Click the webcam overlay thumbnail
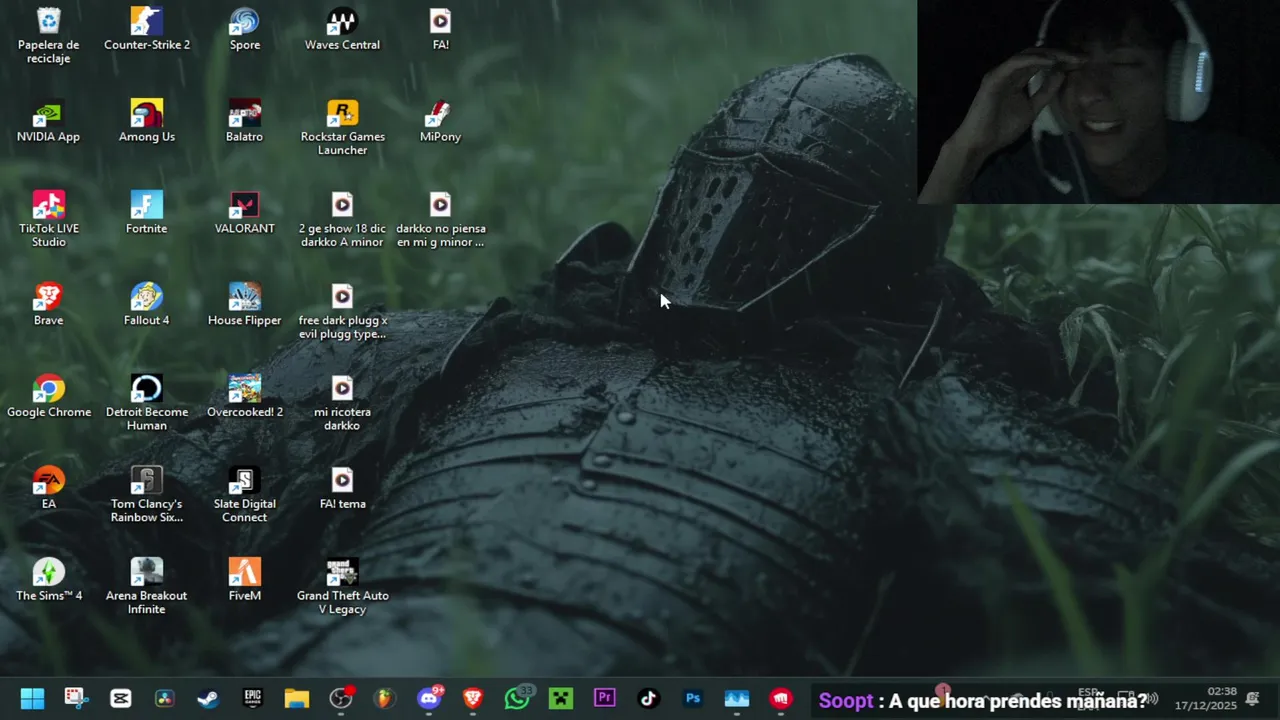 coord(1098,102)
